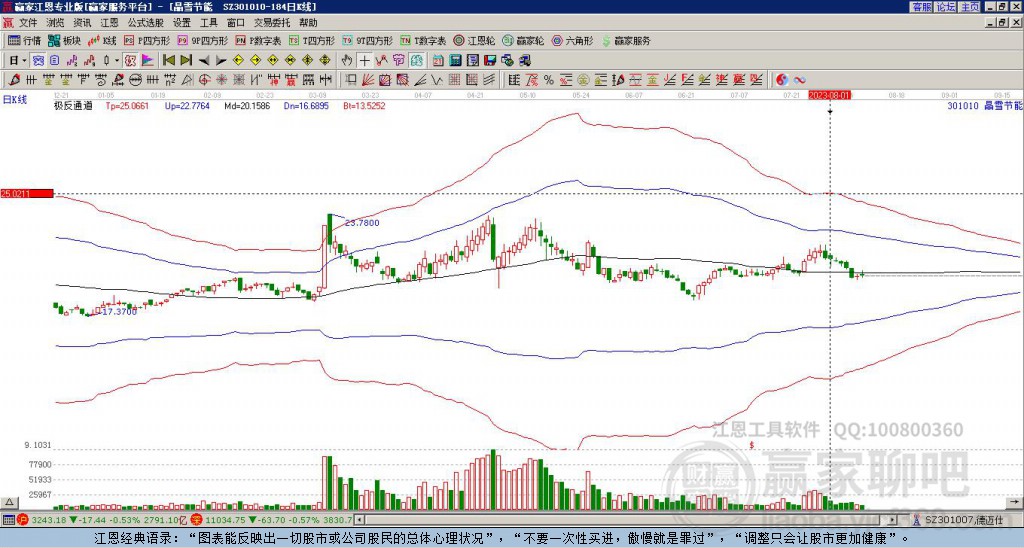Click the gold circle 金 icon
The width and height of the screenshot is (1024, 548).
coord(583,80)
